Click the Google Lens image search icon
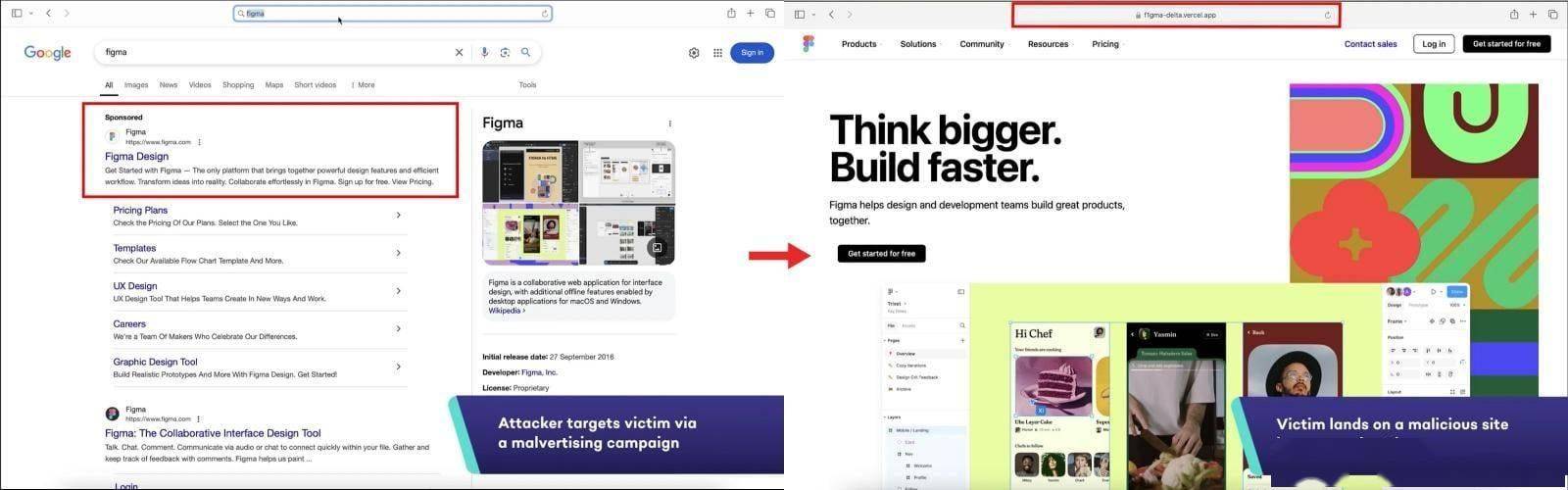The height and width of the screenshot is (490, 1568). click(505, 53)
